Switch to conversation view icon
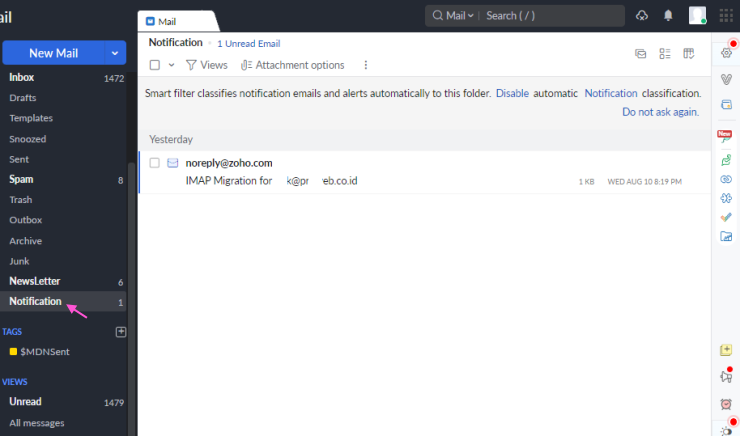Image resolution: width=740 pixels, height=436 pixels. [x=640, y=54]
